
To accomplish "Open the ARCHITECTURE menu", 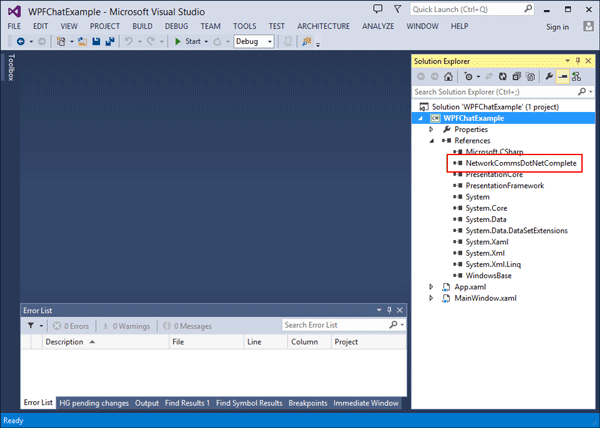I will pos(323,26).
